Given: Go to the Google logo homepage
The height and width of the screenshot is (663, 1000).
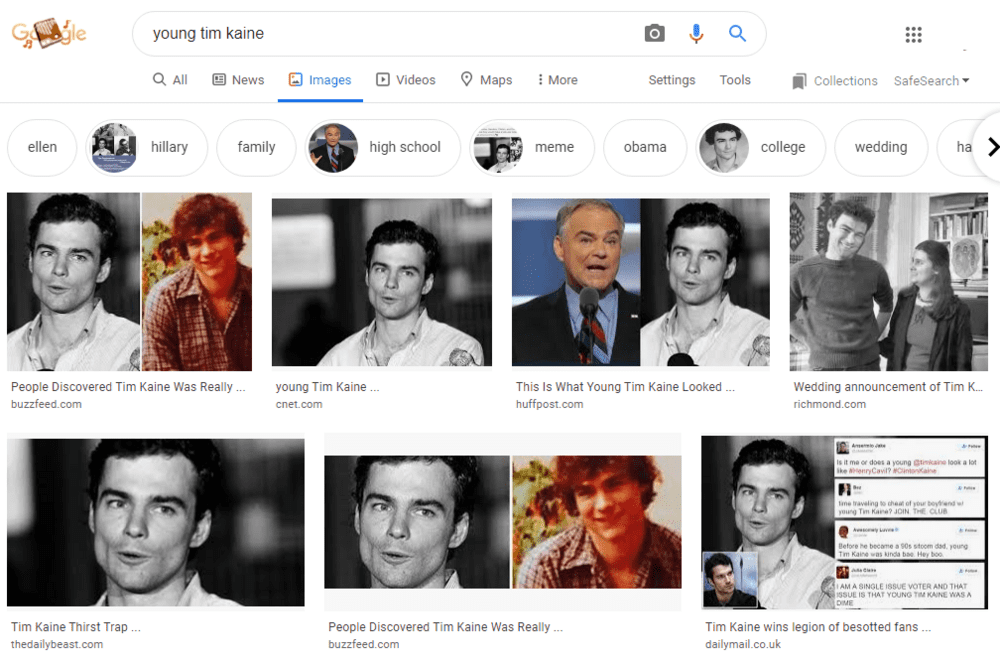Looking at the screenshot, I should tap(49, 34).
